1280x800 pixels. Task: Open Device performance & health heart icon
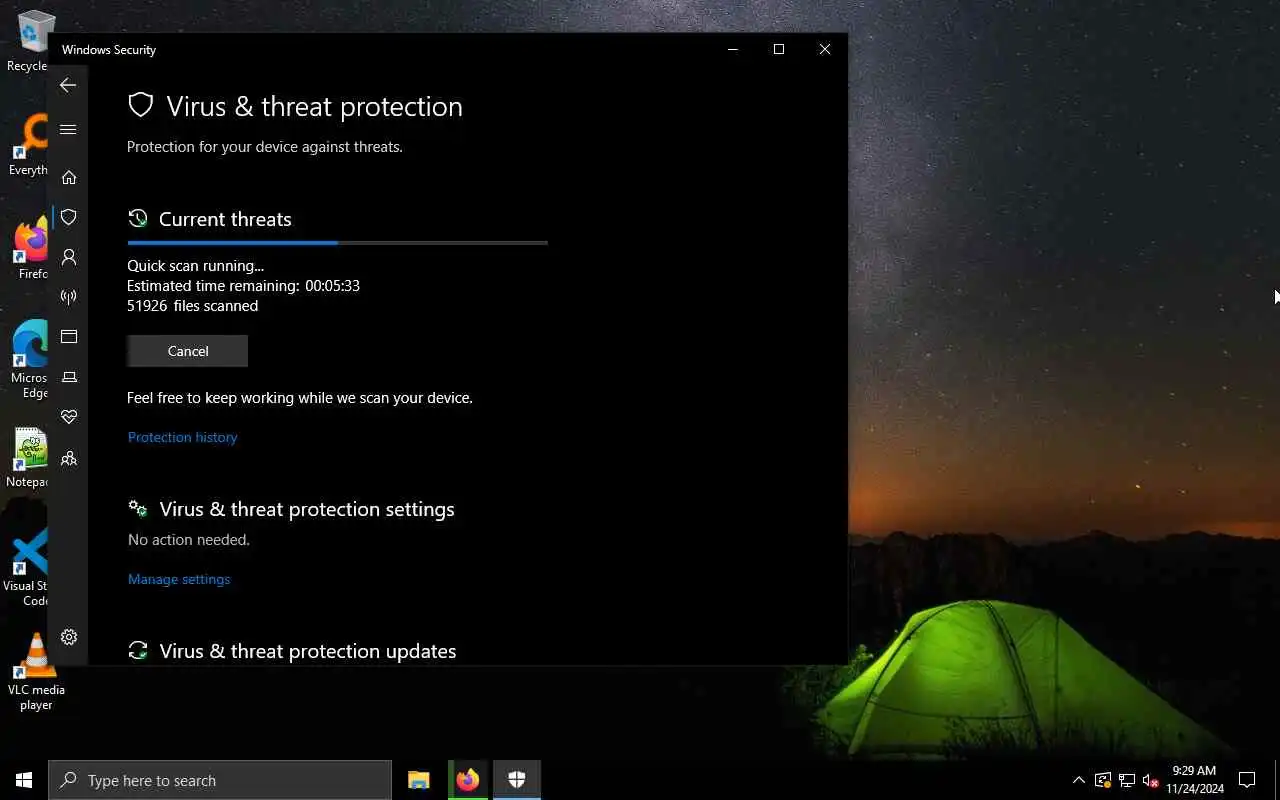coord(69,417)
